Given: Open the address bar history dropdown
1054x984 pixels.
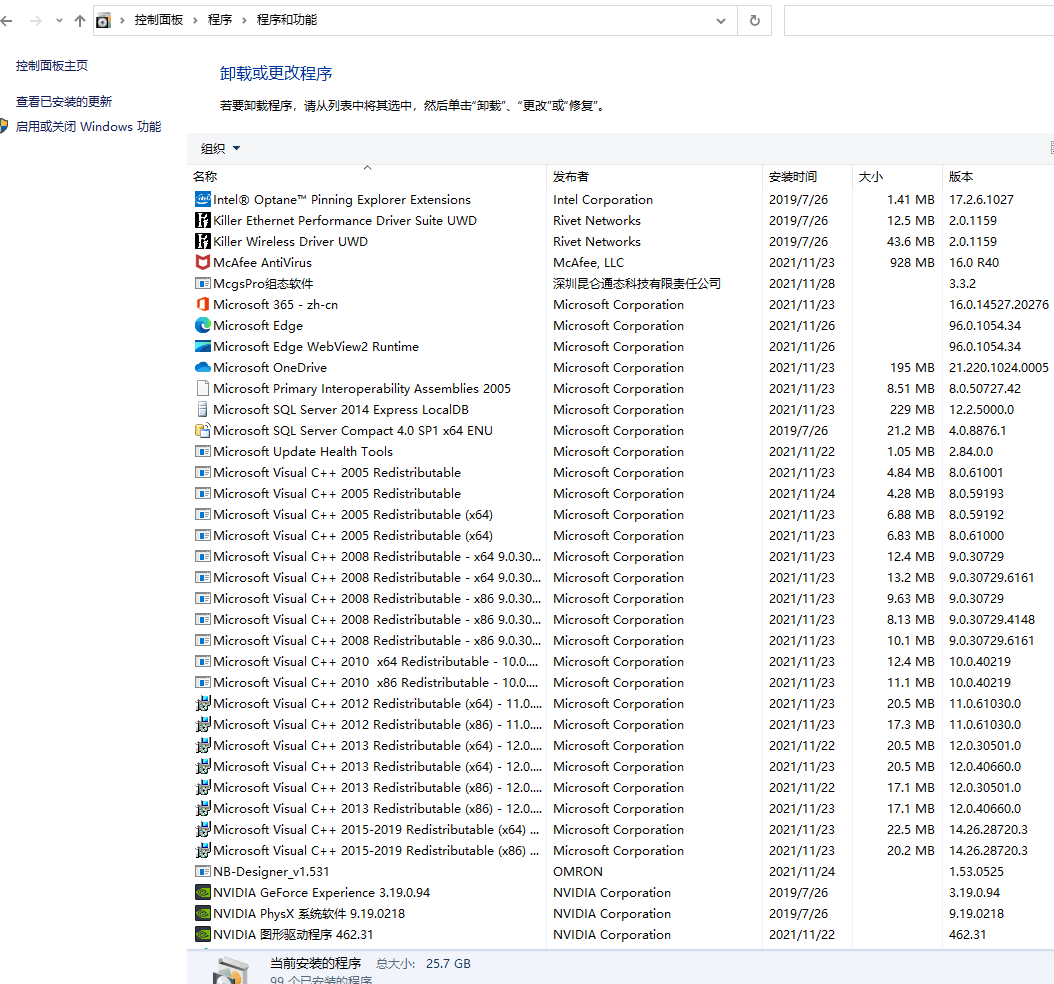Looking at the screenshot, I should click(721, 21).
